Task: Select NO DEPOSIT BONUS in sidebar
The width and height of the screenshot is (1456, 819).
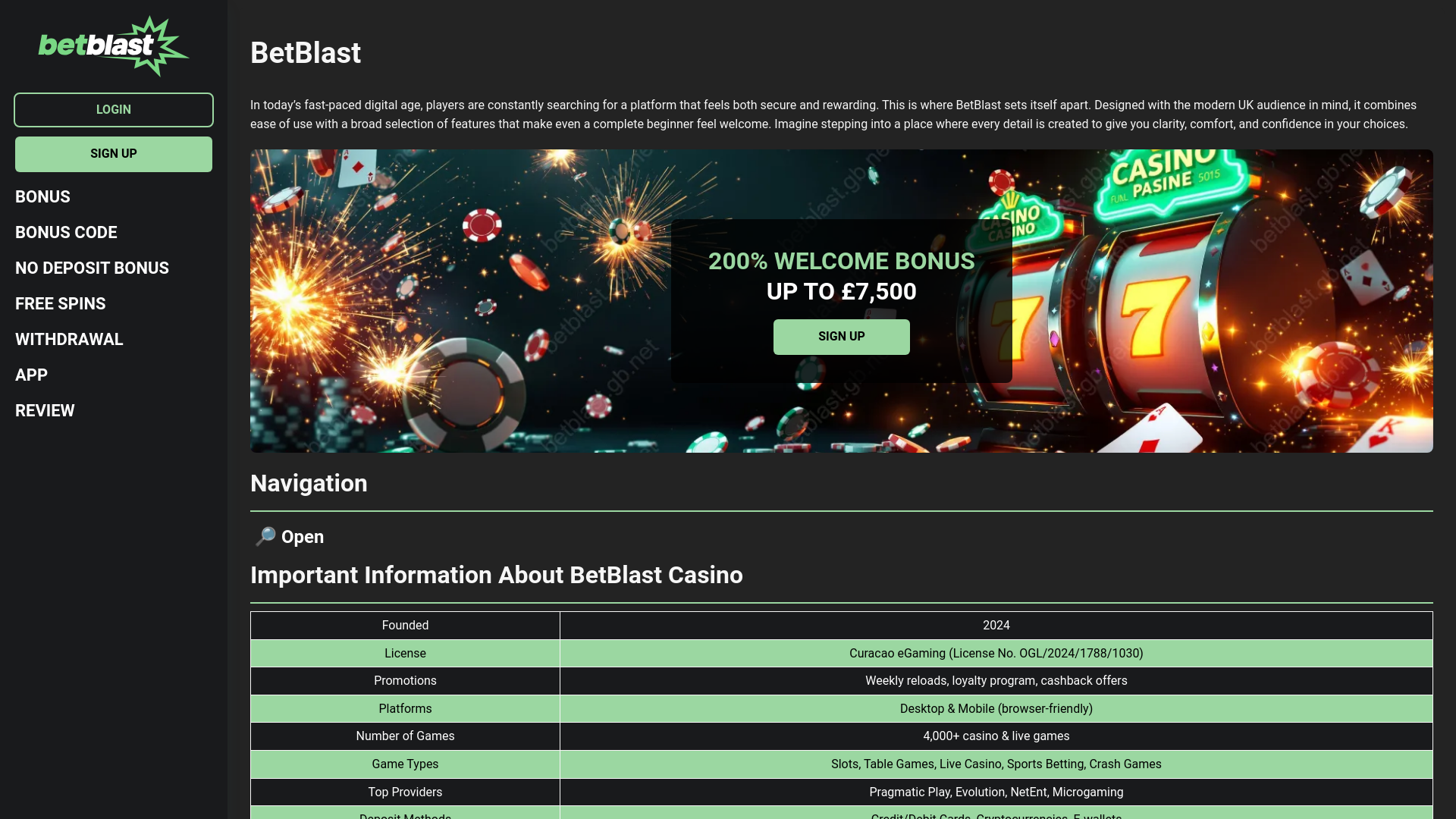Action: pos(92,268)
